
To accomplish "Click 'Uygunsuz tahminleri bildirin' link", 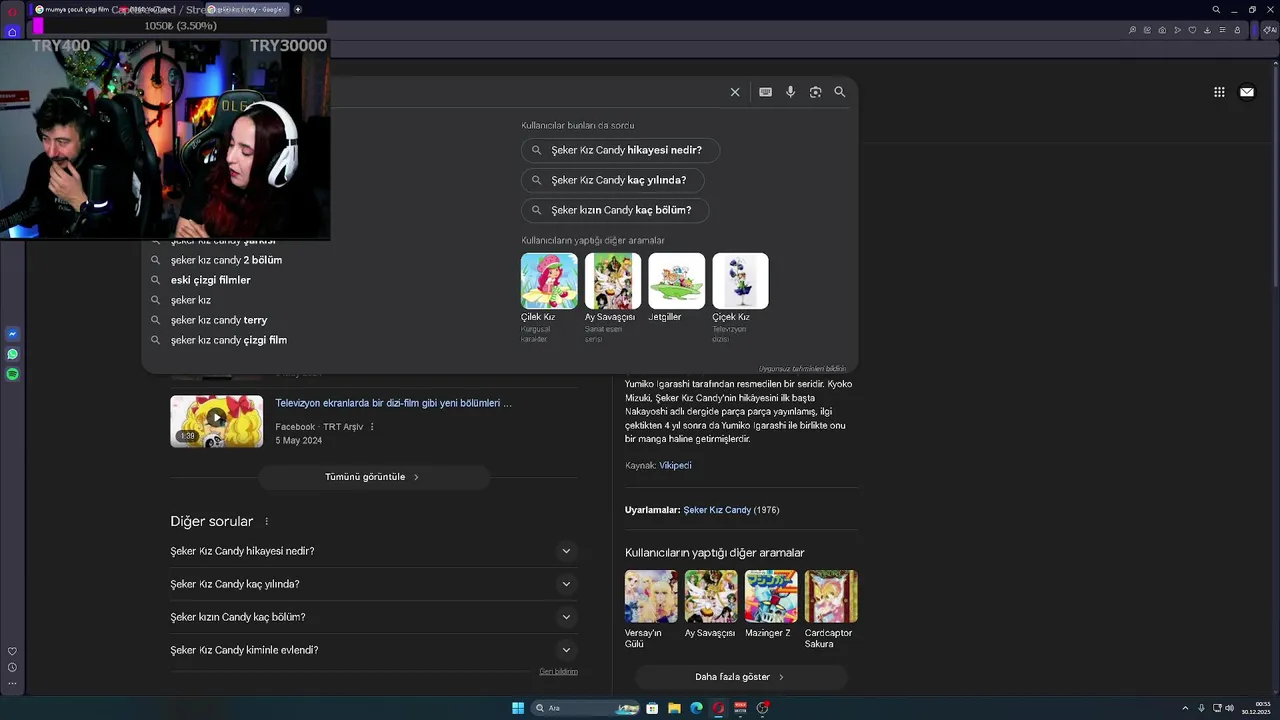I will tap(802, 369).
